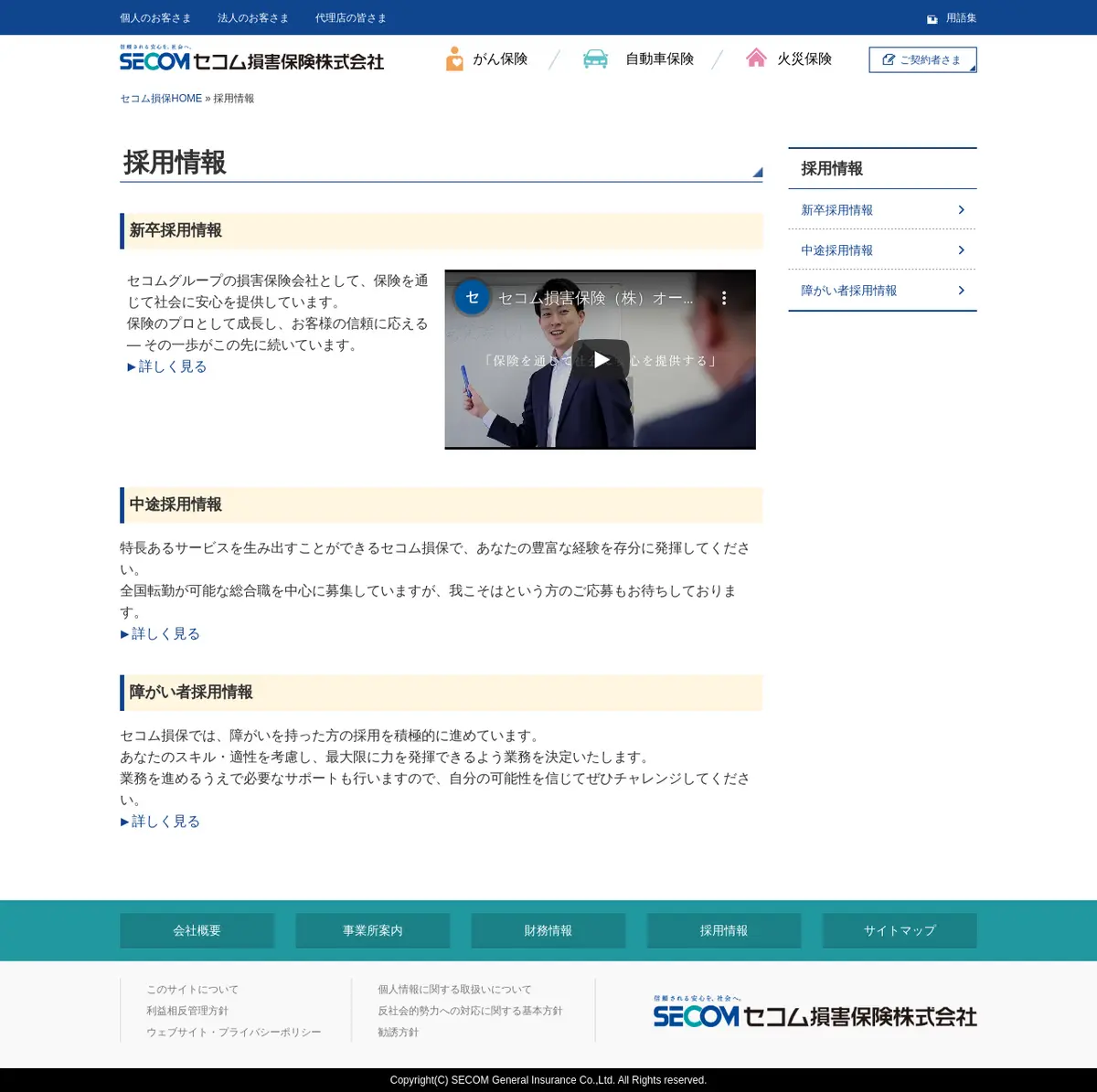The height and width of the screenshot is (1092, 1097).
Task: Click the chevron beside 新卒採用情報 in sidebar
Action: [961, 210]
